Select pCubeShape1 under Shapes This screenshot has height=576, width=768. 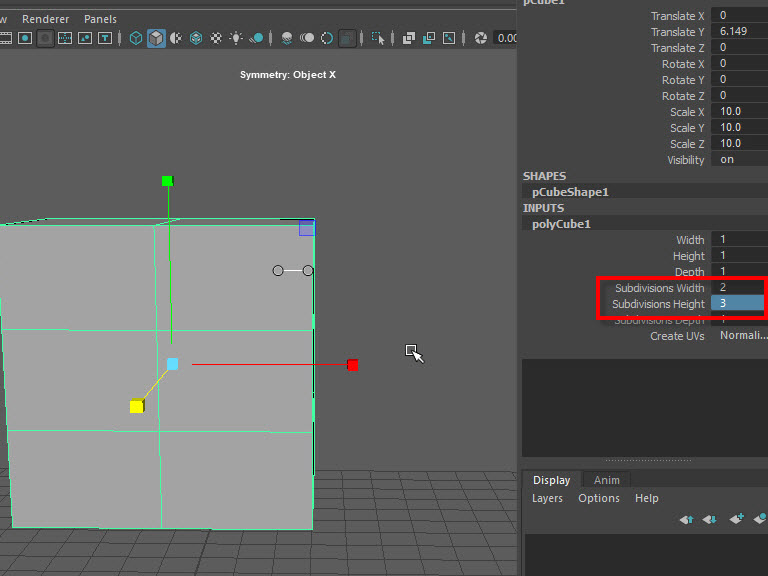point(570,192)
